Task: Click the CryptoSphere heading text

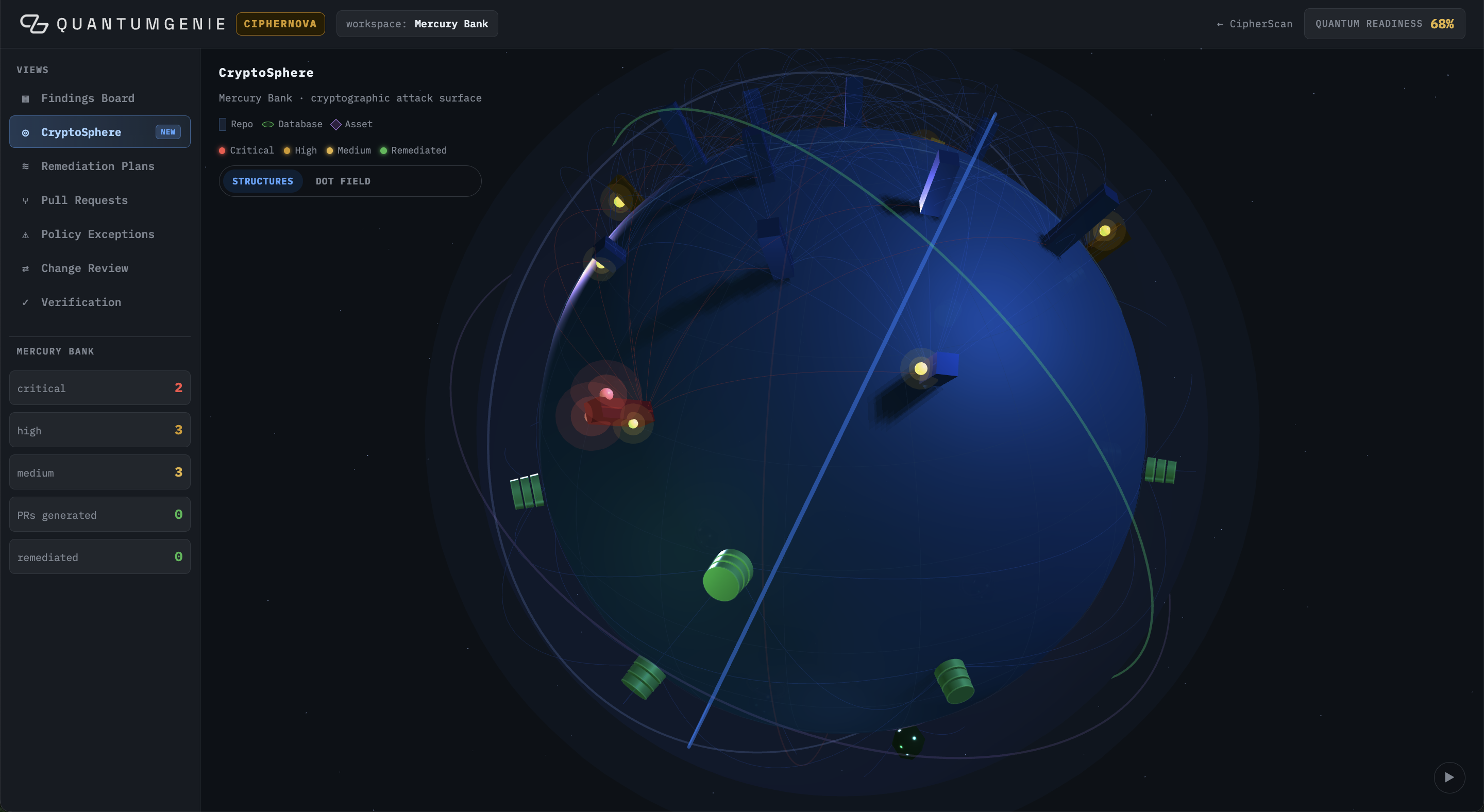Action: coord(266,73)
